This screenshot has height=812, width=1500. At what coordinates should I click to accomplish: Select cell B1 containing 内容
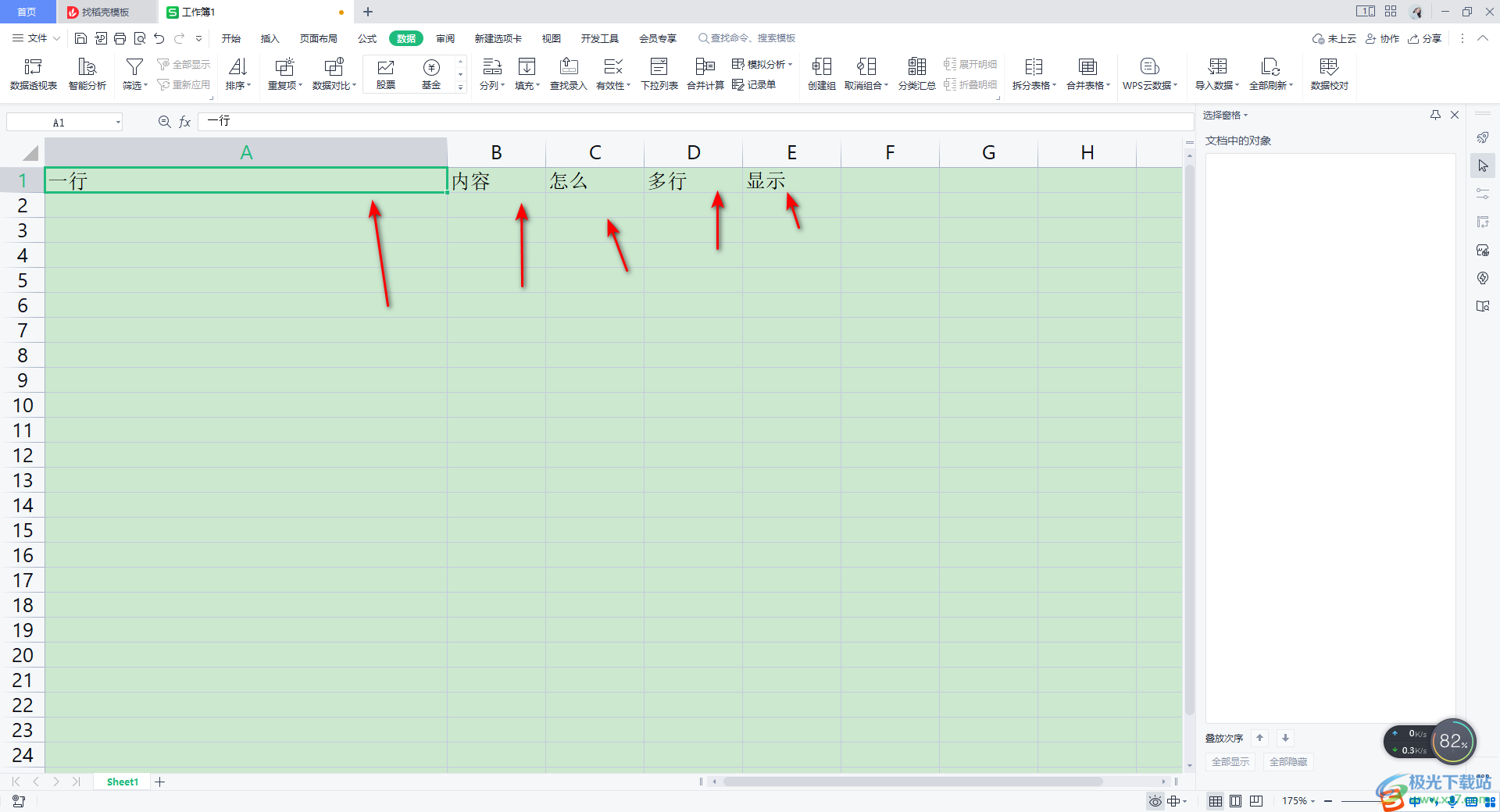pos(496,180)
